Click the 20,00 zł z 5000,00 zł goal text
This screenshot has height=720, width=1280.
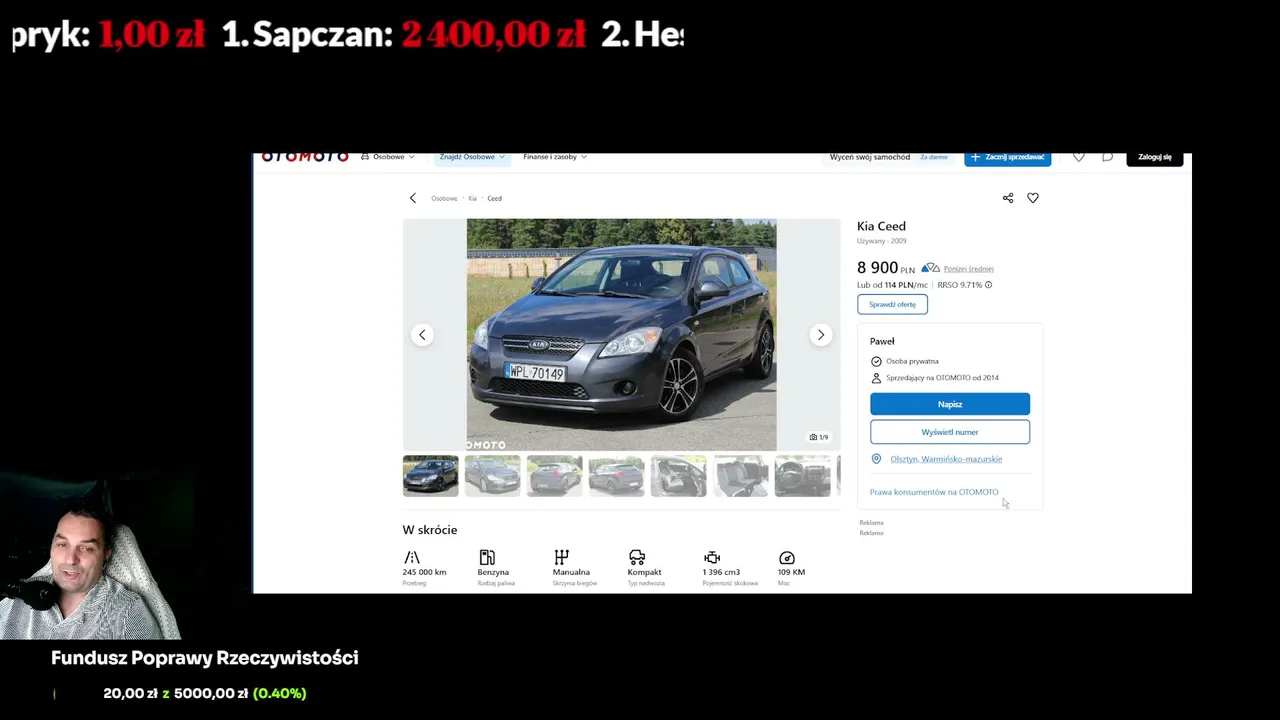(x=176, y=693)
